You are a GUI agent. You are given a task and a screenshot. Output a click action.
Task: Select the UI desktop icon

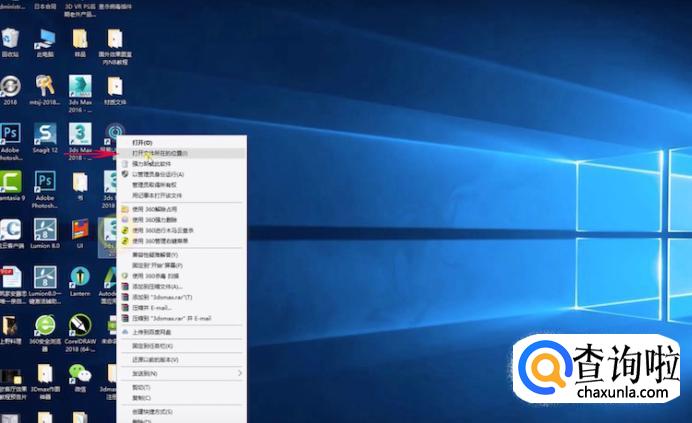tap(80, 234)
